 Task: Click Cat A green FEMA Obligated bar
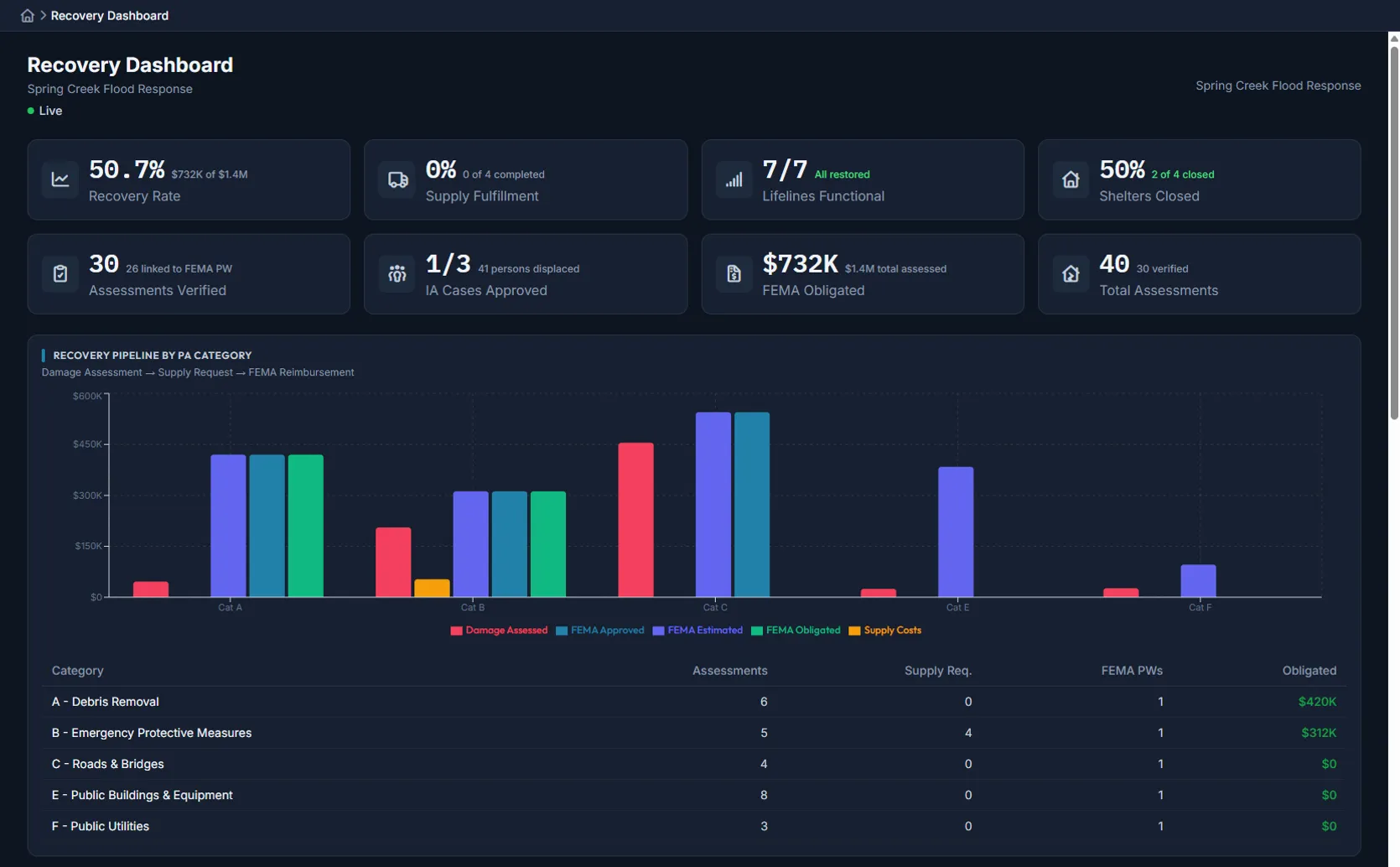click(306, 526)
